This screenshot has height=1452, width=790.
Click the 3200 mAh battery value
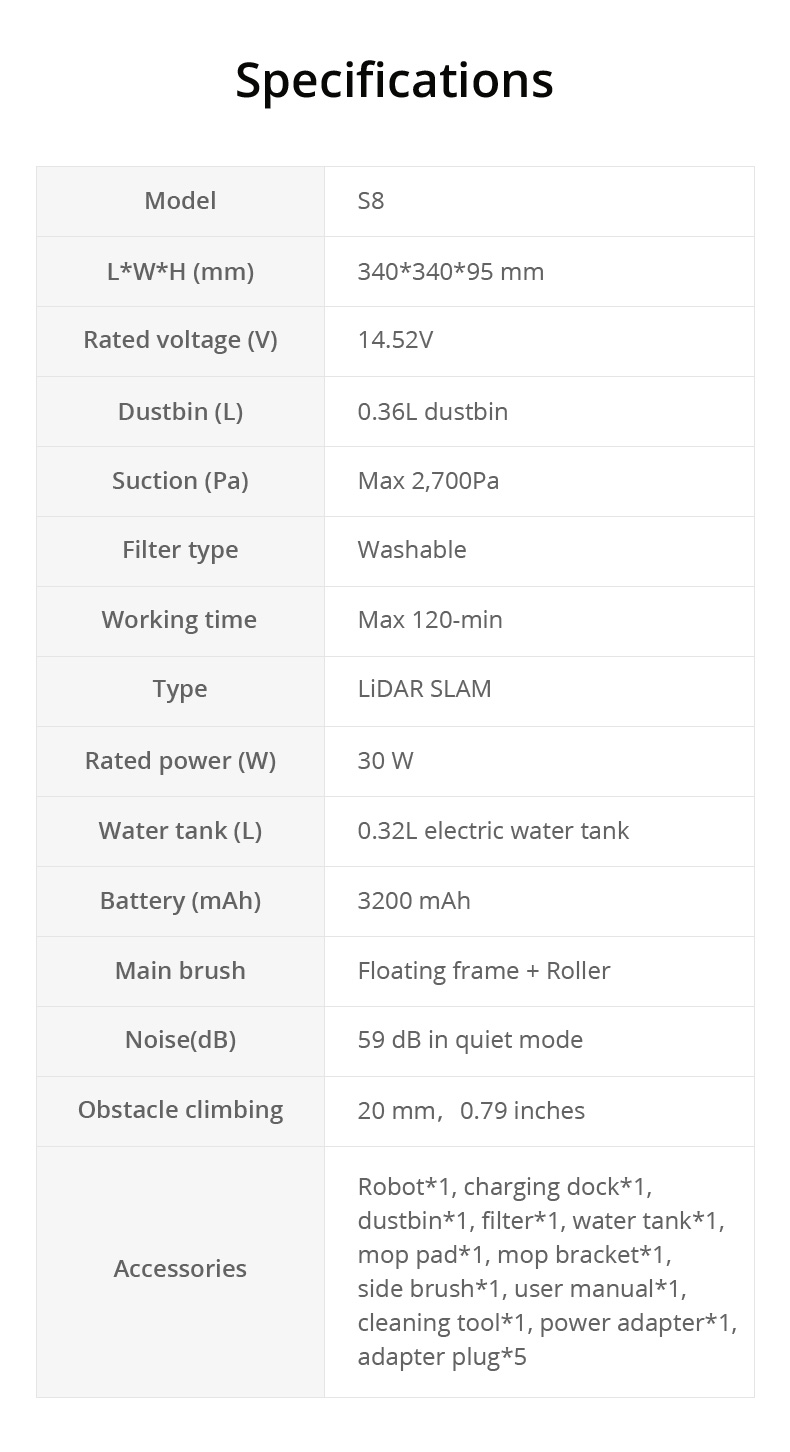(x=414, y=901)
